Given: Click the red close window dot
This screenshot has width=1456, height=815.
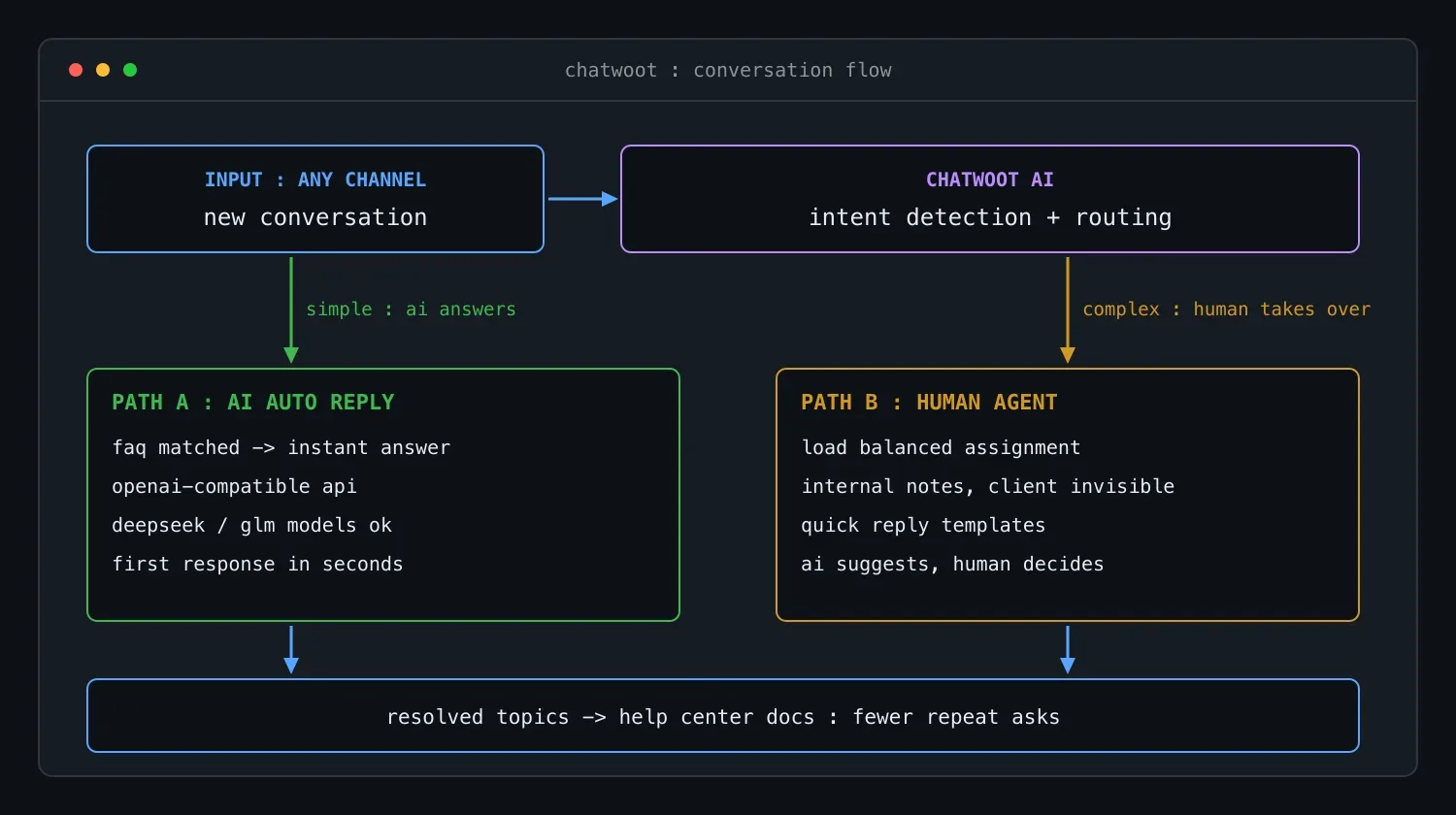Looking at the screenshot, I should pyautogui.click(x=76, y=70).
